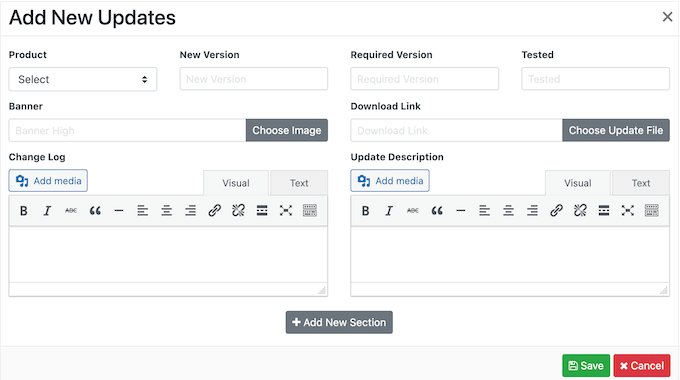680x380 pixels.
Task: Align center in the Change Log editor
Action: [167, 211]
